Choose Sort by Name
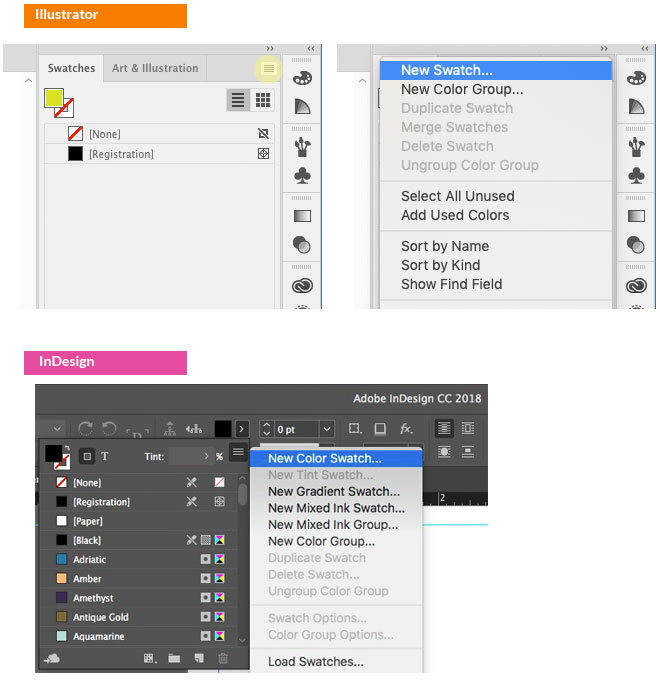 click(x=496, y=246)
